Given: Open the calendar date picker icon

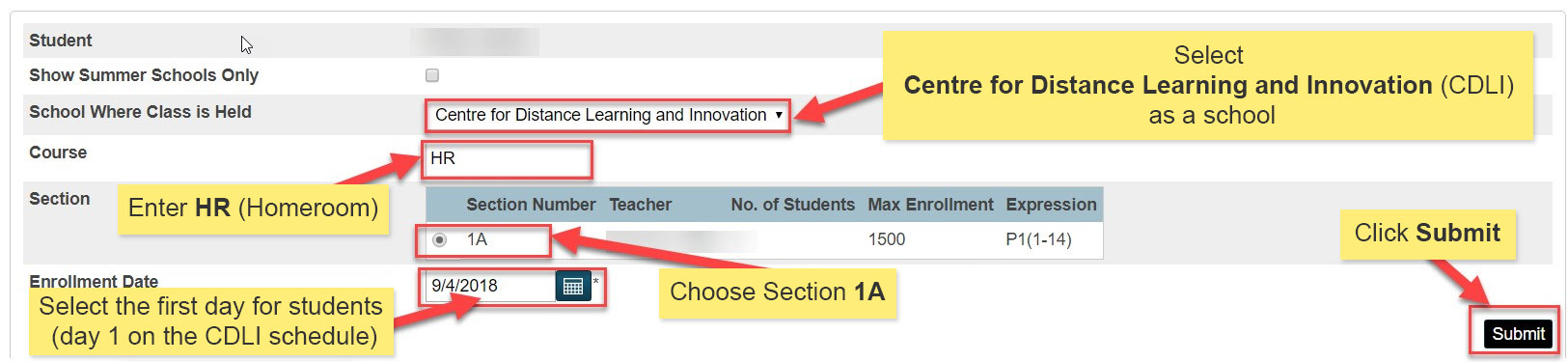Looking at the screenshot, I should [x=573, y=286].
